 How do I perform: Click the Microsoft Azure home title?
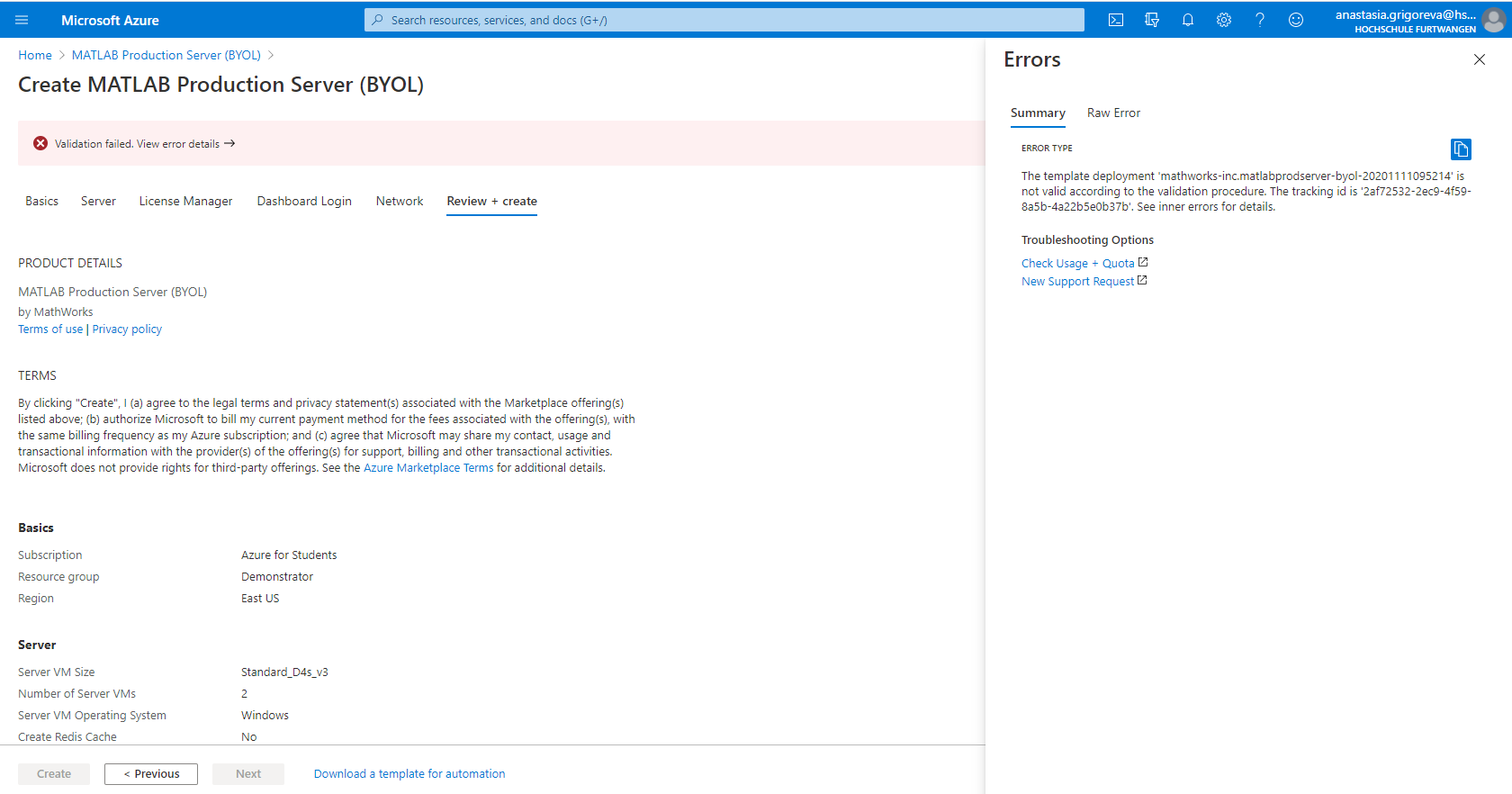[110, 20]
